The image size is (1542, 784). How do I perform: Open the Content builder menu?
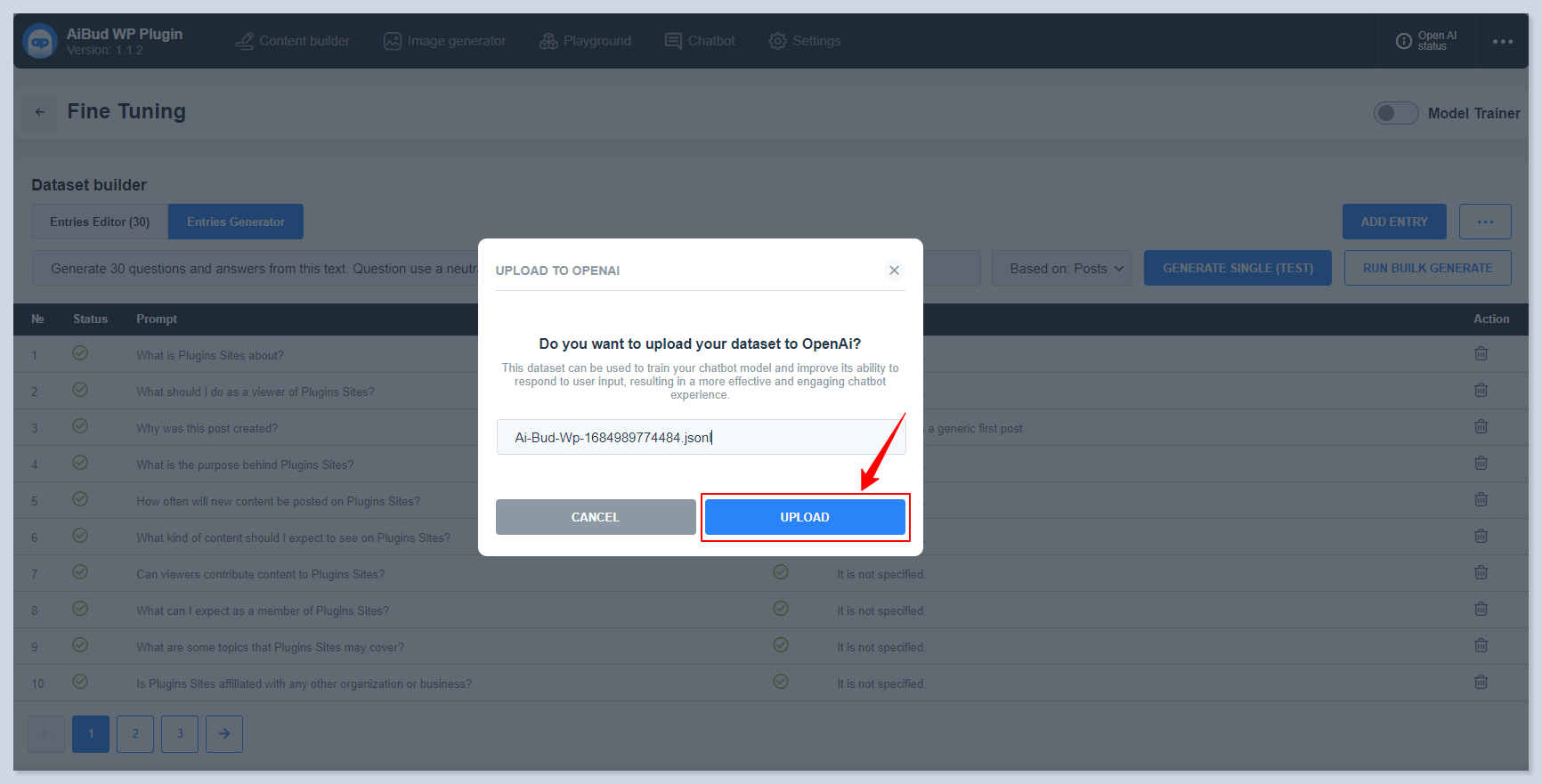pyautogui.click(x=293, y=41)
